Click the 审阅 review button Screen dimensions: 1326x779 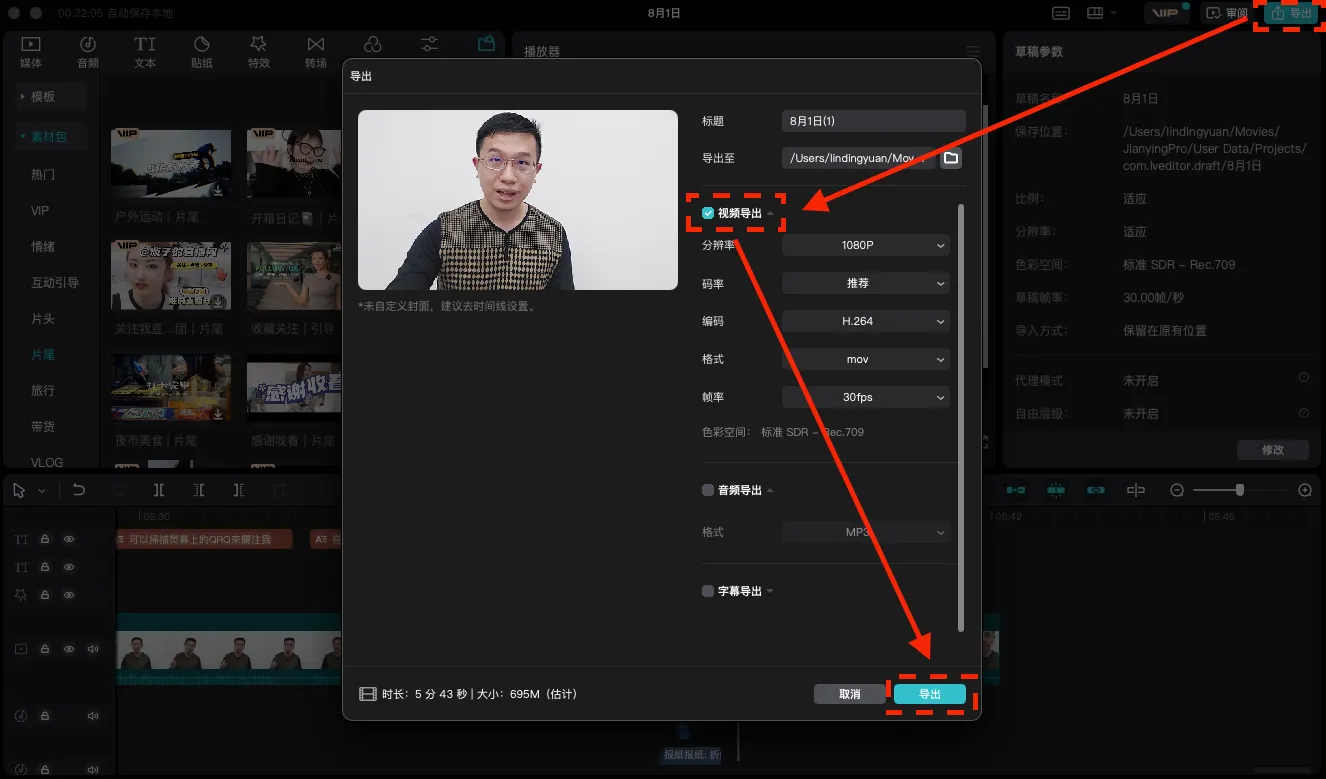[1227, 13]
